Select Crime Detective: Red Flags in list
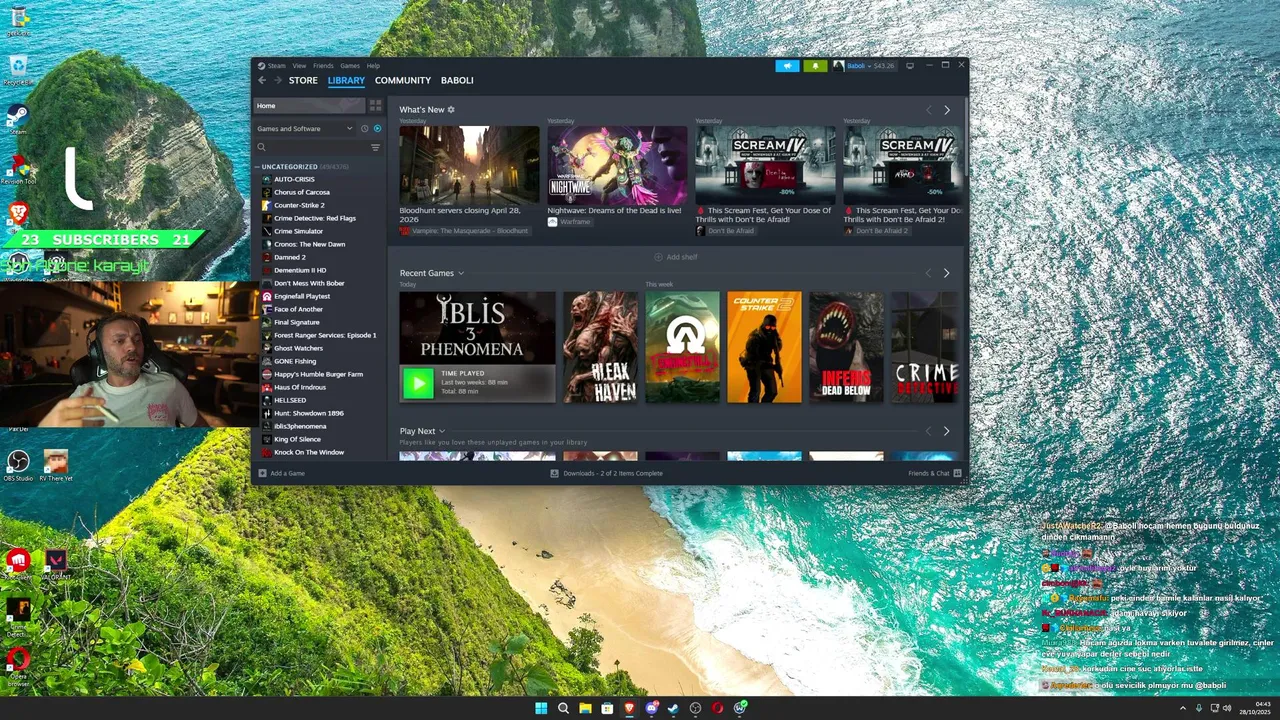 pos(315,218)
